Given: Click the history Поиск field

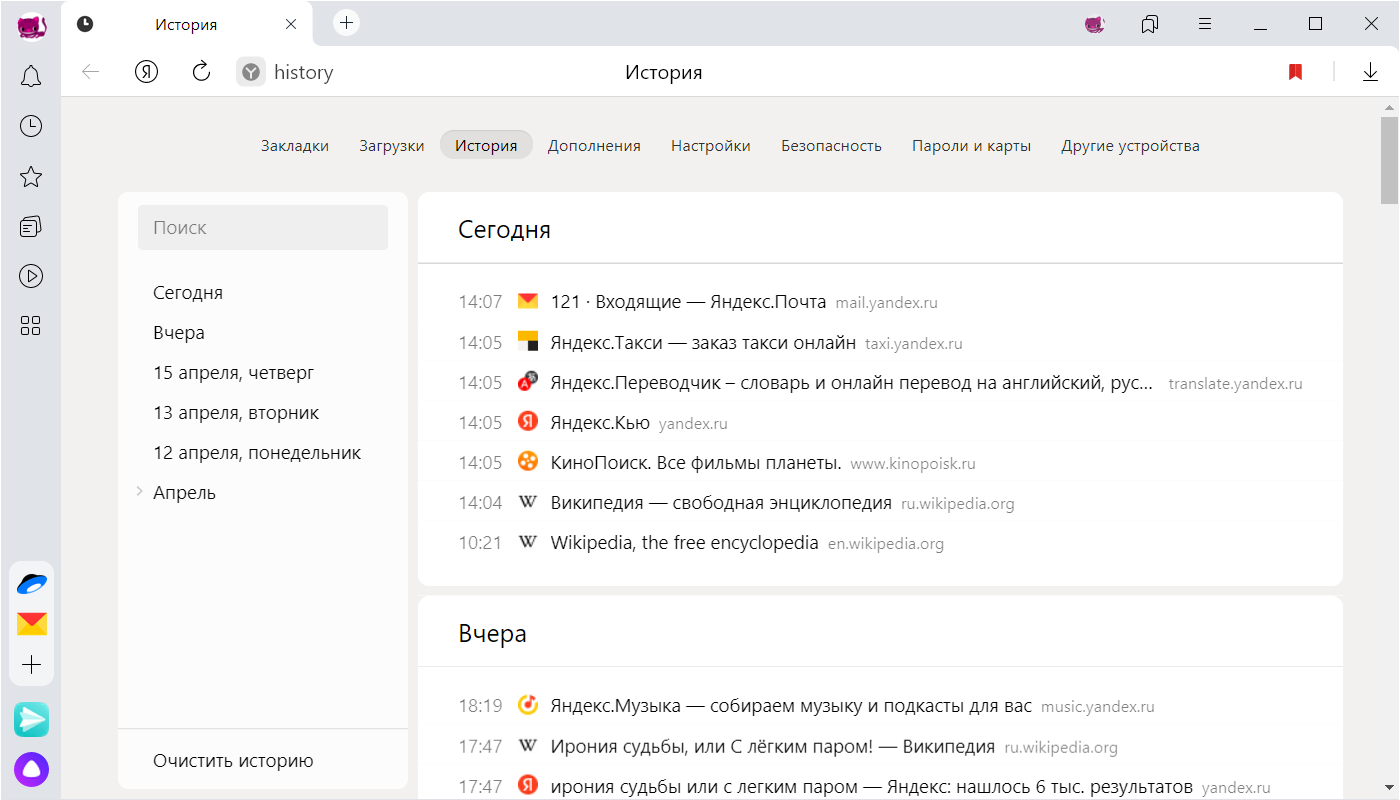Looking at the screenshot, I should tap(263, 227).
